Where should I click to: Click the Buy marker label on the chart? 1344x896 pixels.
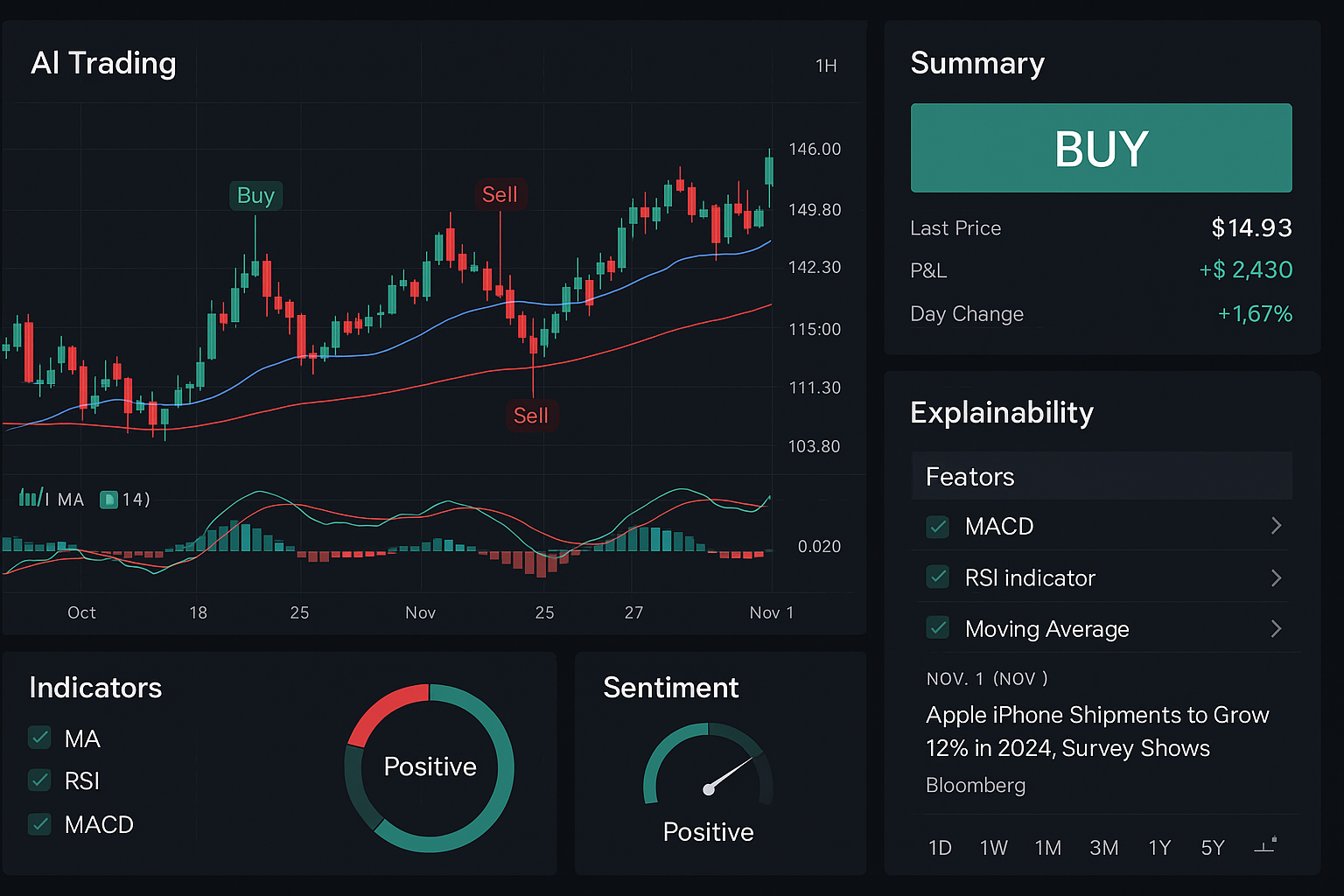point(255,195)
